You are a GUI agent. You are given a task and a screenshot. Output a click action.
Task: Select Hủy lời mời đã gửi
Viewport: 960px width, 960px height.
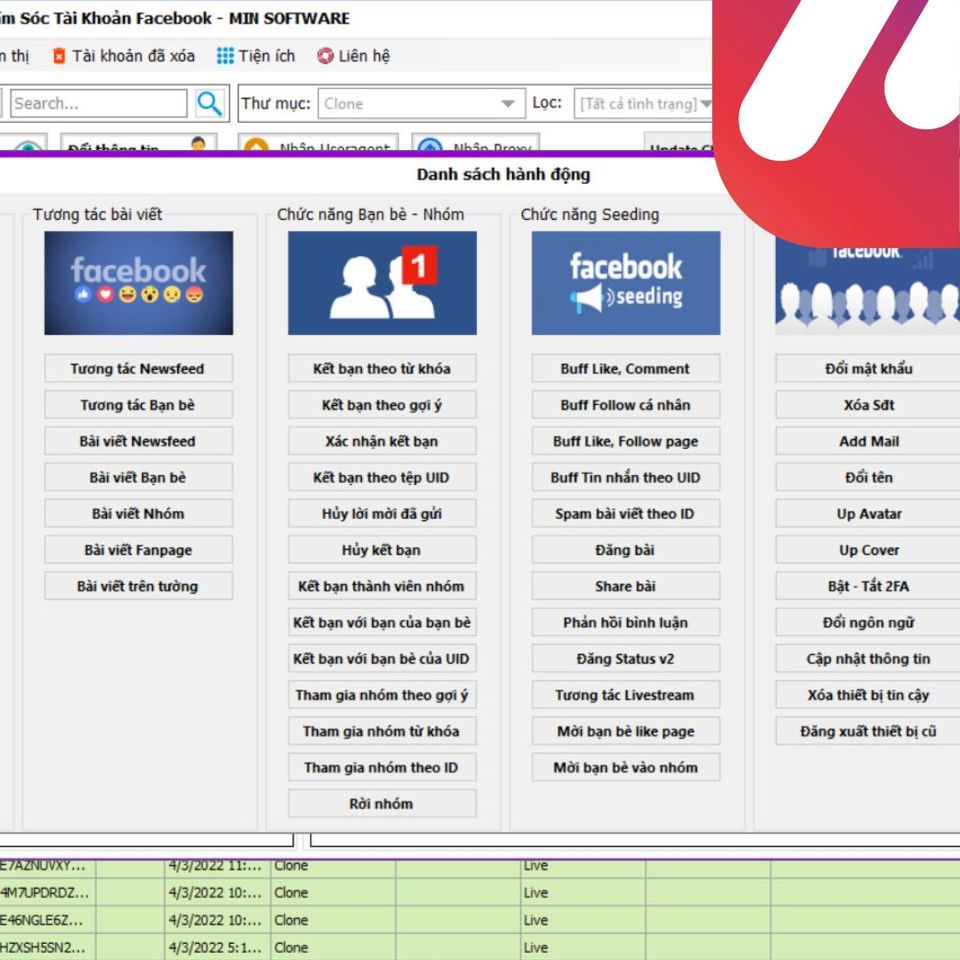[x=382, y=513]
